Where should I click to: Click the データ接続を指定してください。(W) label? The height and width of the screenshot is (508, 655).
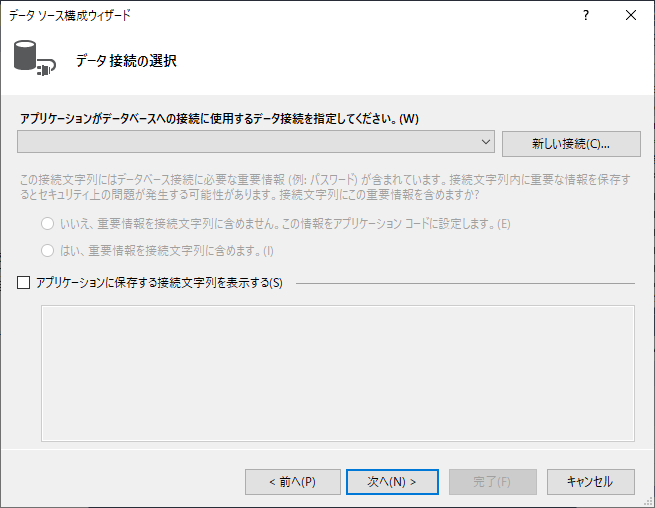point(218,118)
